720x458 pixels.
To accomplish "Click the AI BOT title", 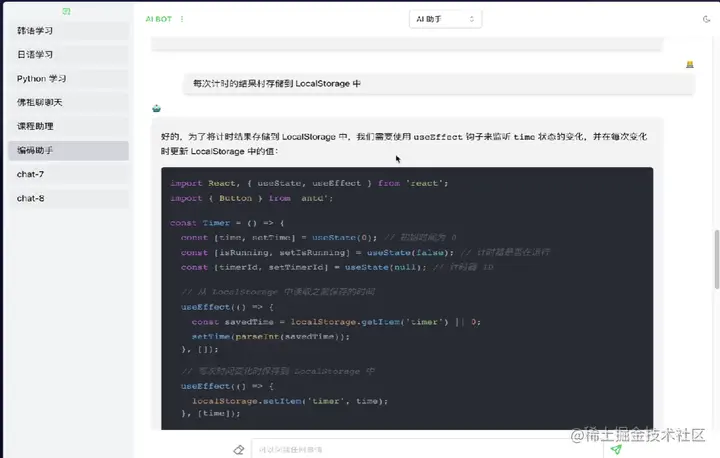I will (x=158, y=19).
